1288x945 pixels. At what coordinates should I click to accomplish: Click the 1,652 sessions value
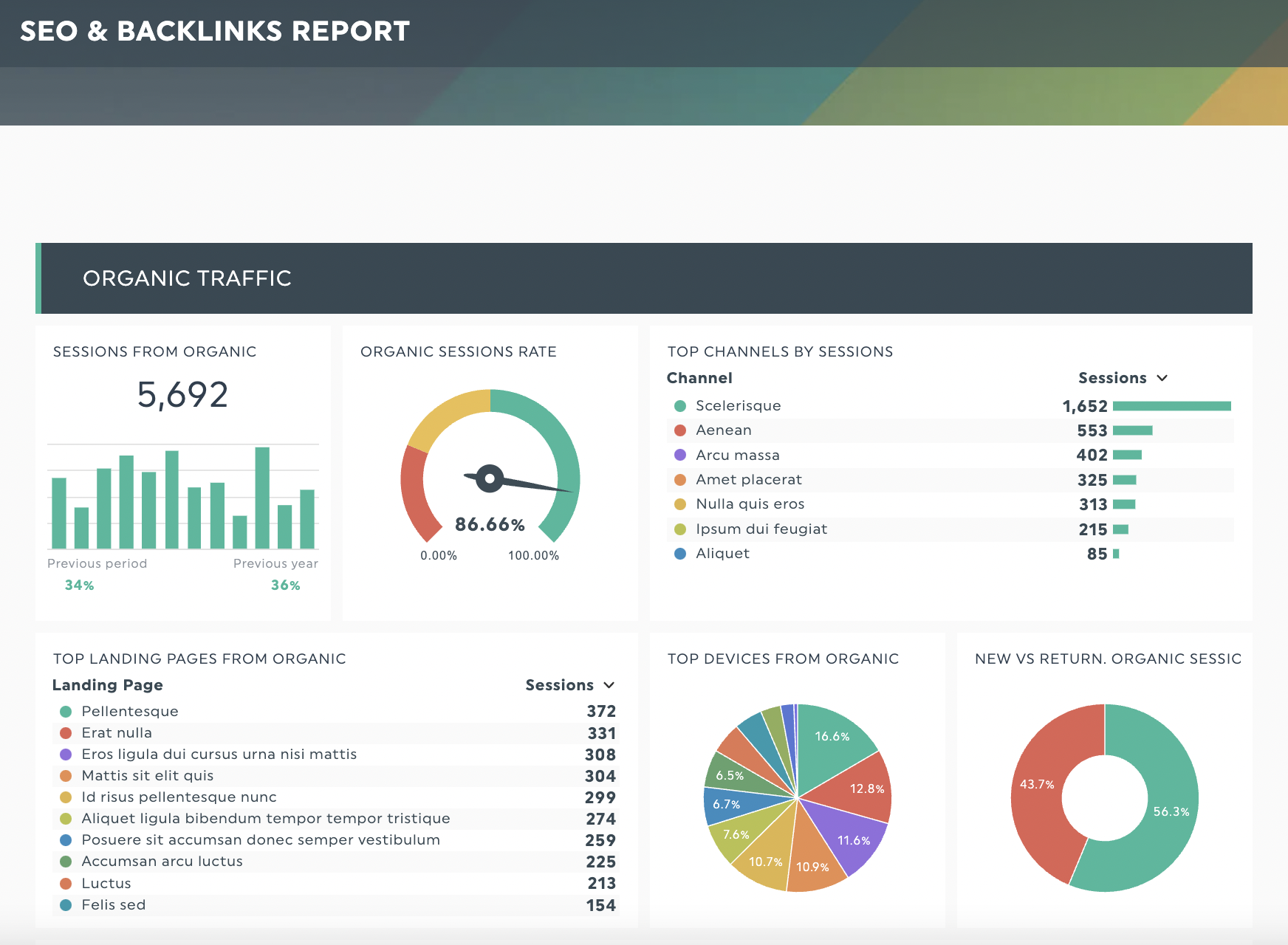[x=1085, y=406]
